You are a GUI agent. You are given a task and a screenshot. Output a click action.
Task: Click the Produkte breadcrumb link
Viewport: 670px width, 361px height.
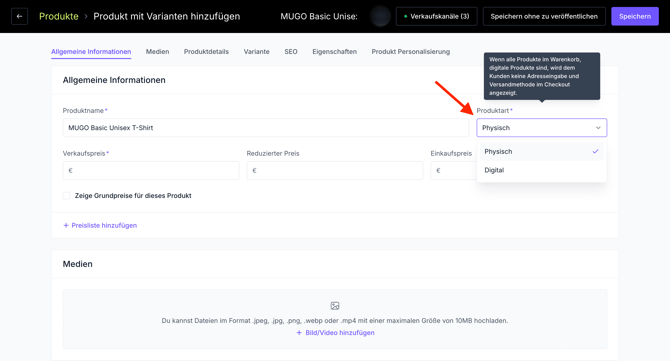[59, 16]
